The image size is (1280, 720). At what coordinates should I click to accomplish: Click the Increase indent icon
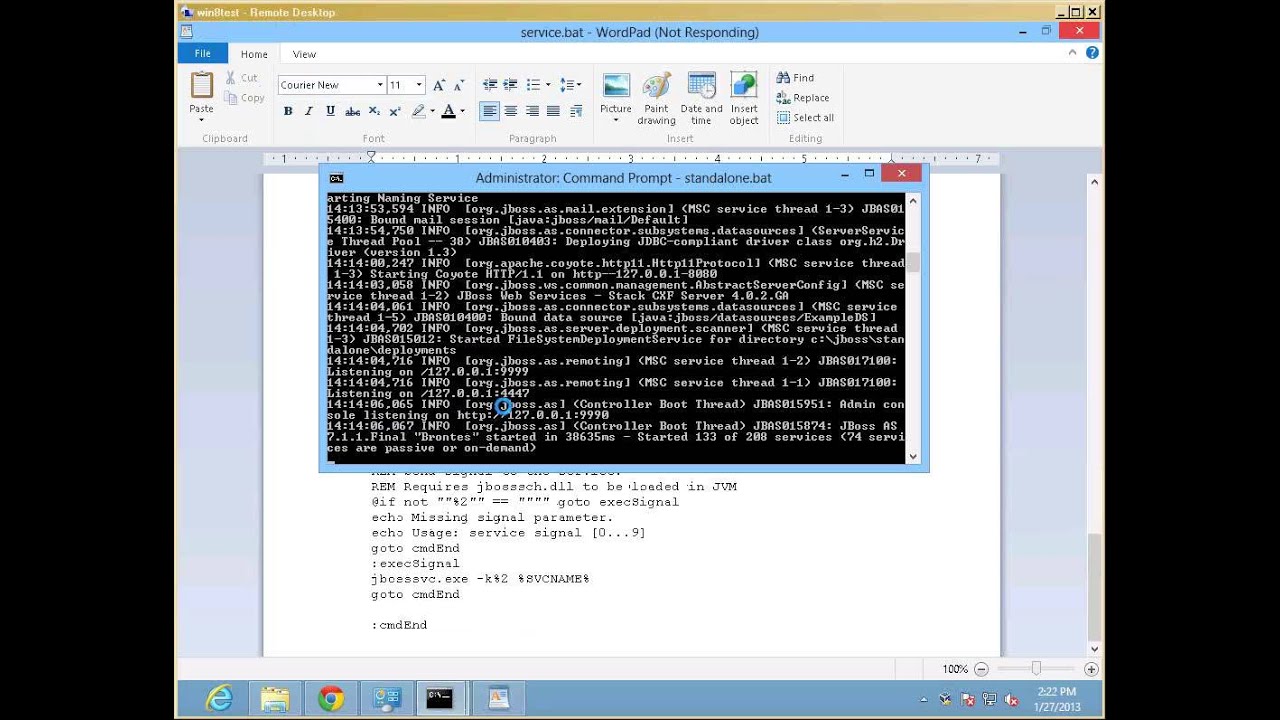pyautogui.click(x=511, y=85)
